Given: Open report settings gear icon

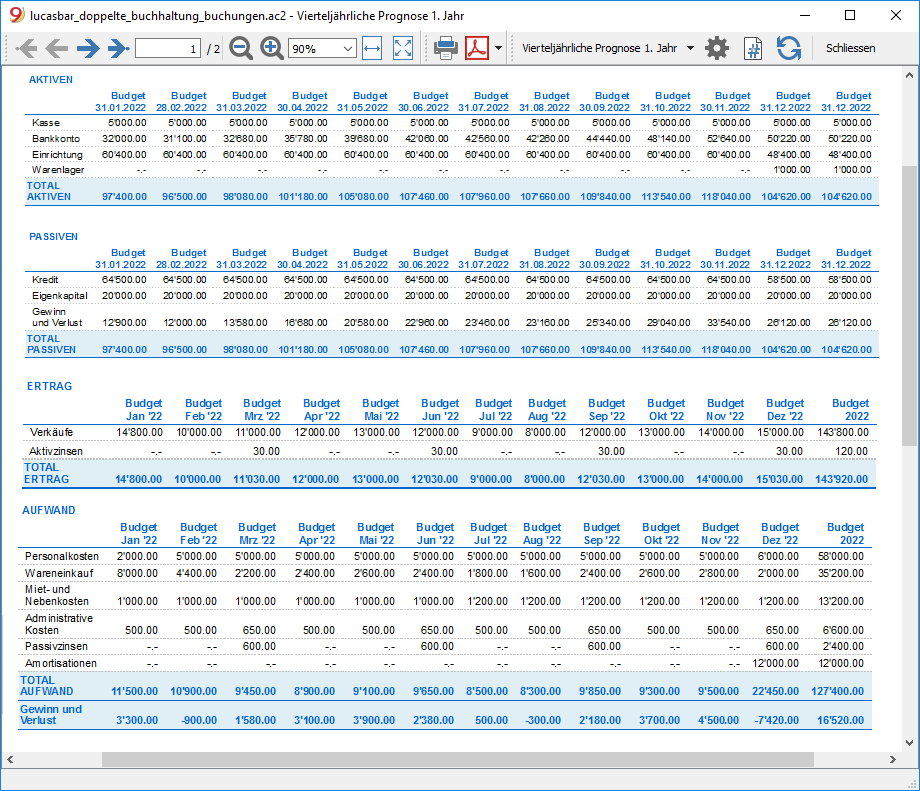Looking at the screenshot, I should tap(717, 48).
